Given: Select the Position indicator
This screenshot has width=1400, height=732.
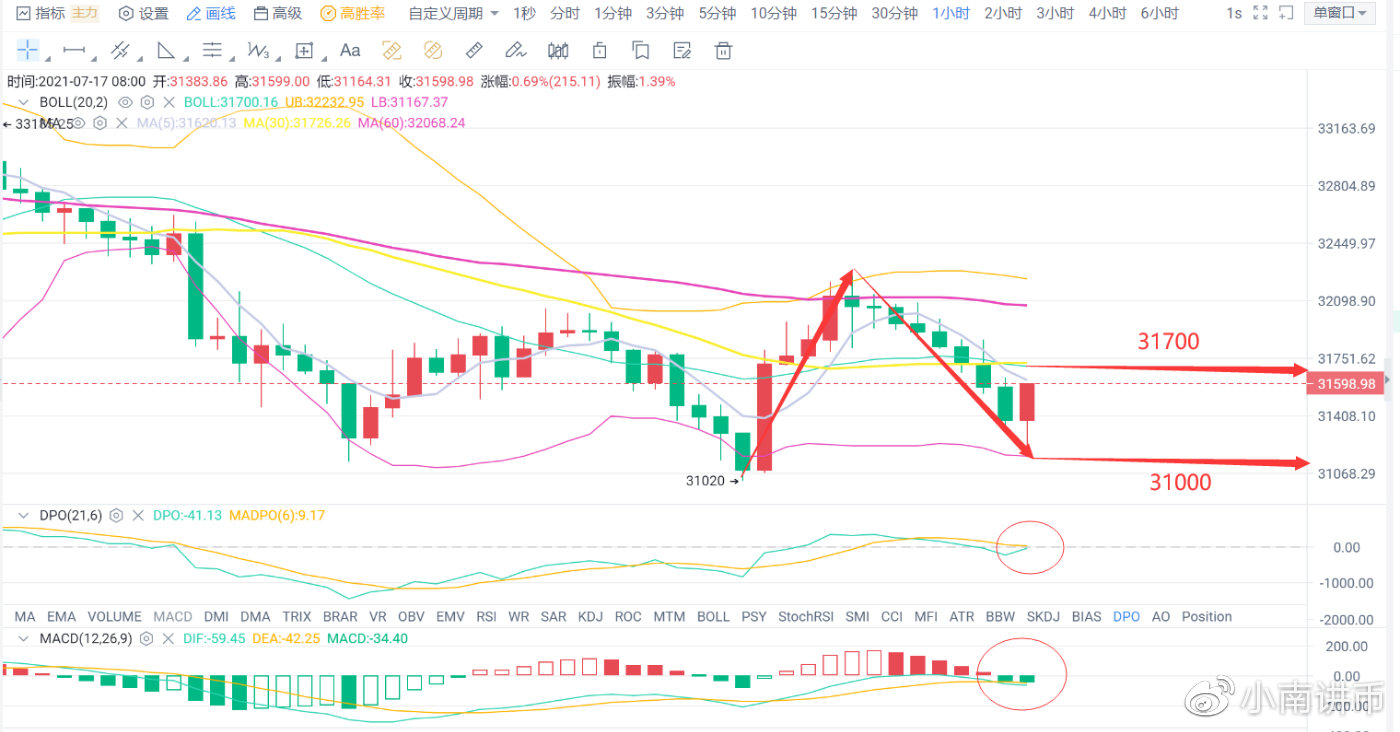Looking at the screenshot, I should (x=1207, y=616).
